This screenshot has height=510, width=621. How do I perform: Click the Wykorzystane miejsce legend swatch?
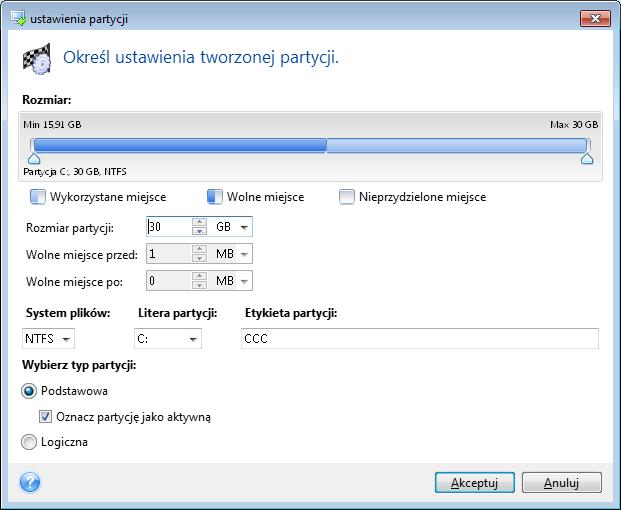(38, 197)
